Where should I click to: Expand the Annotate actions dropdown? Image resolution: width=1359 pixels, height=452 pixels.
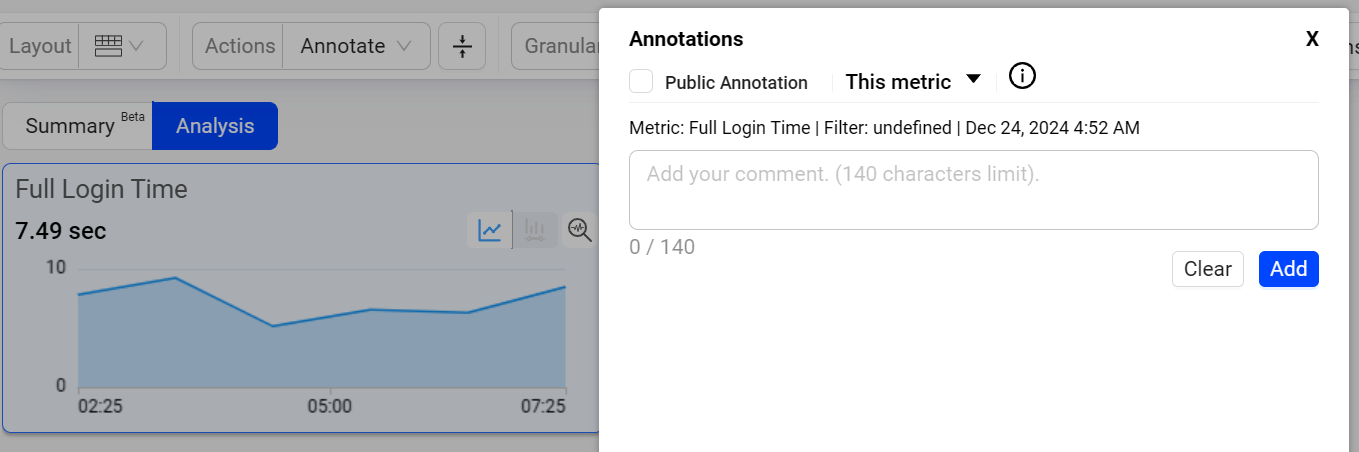pyautogui.click(x=357, y=46)
